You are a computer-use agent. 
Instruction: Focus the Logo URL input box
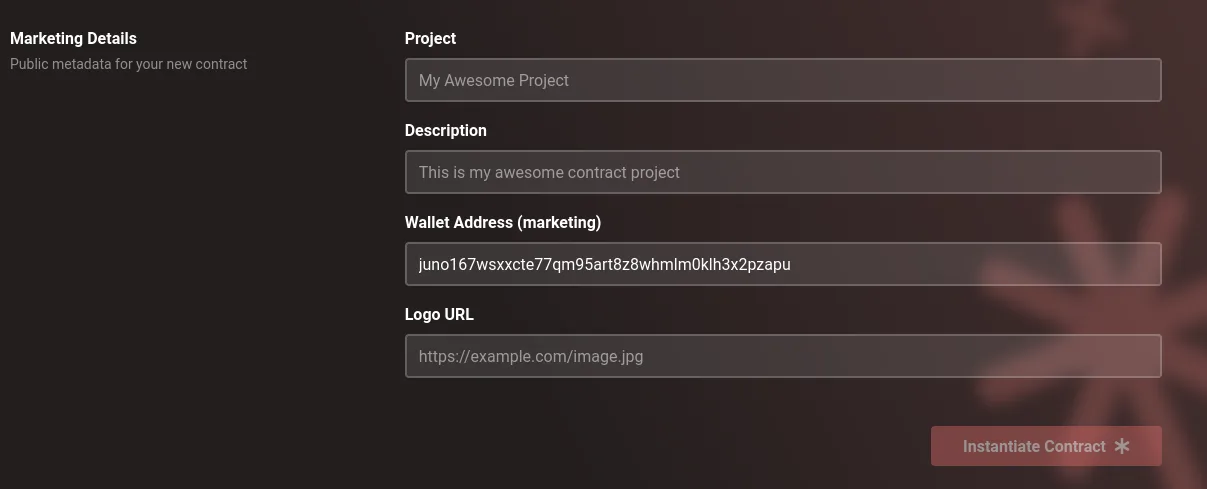click(x=783, y=356)
